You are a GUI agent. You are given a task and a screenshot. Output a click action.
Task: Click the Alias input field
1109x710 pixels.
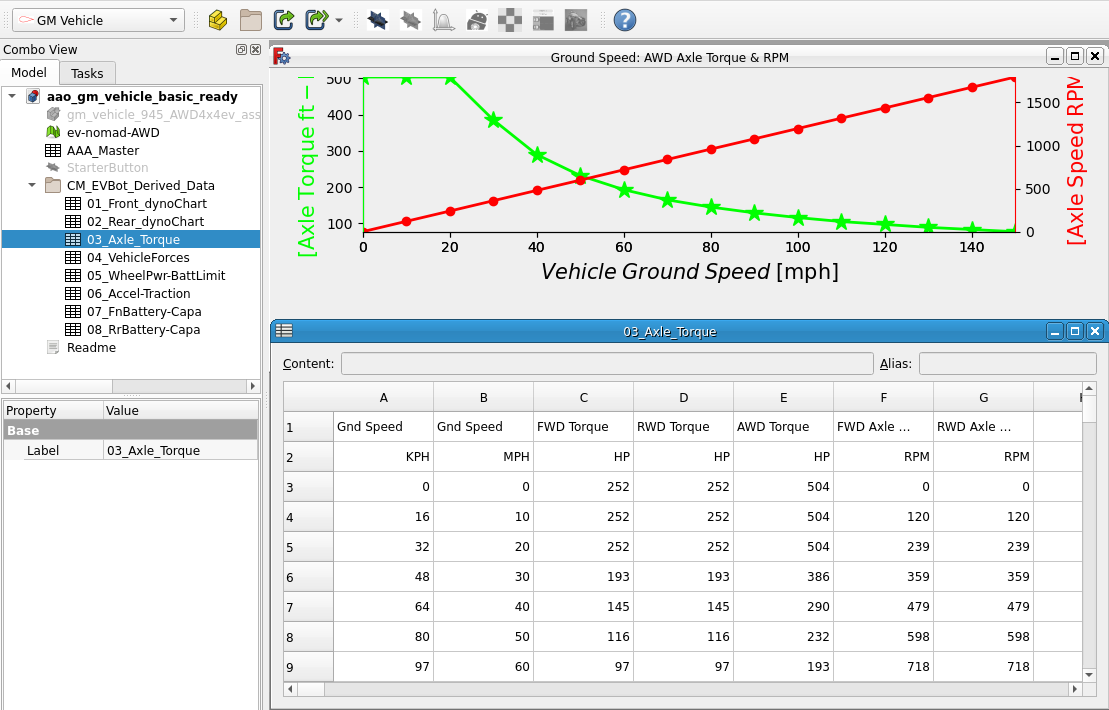pos(1007,363)
